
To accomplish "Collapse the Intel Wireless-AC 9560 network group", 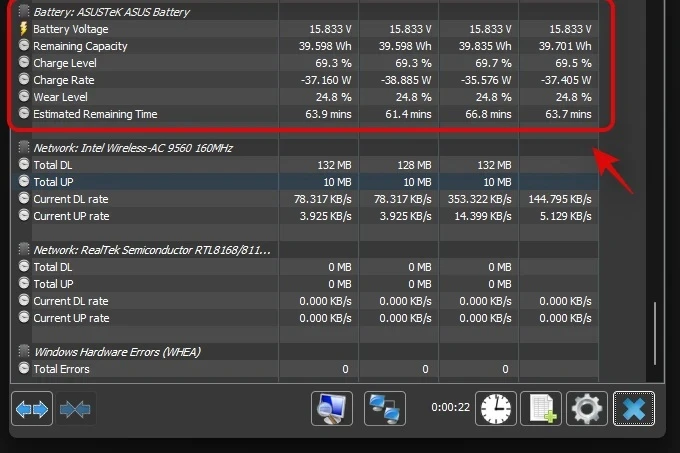I will 24,148.
